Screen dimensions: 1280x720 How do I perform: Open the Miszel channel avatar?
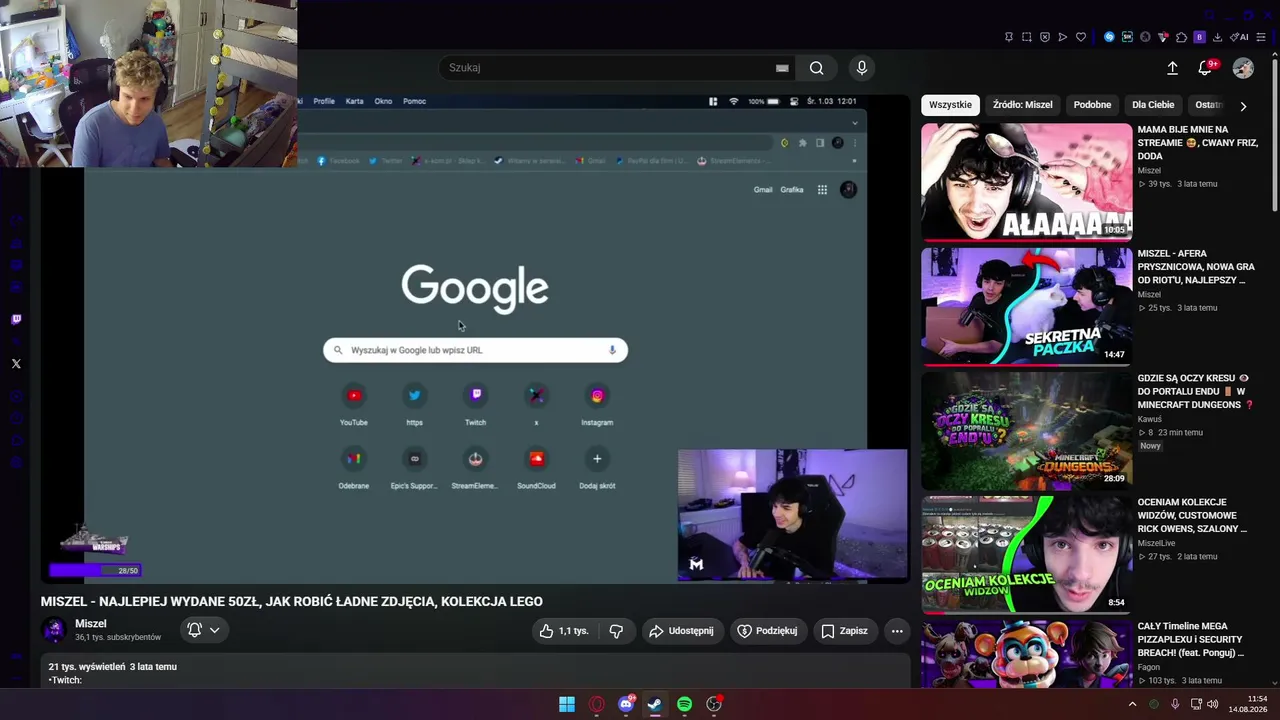pyautogui.click(x=54, y=630)
